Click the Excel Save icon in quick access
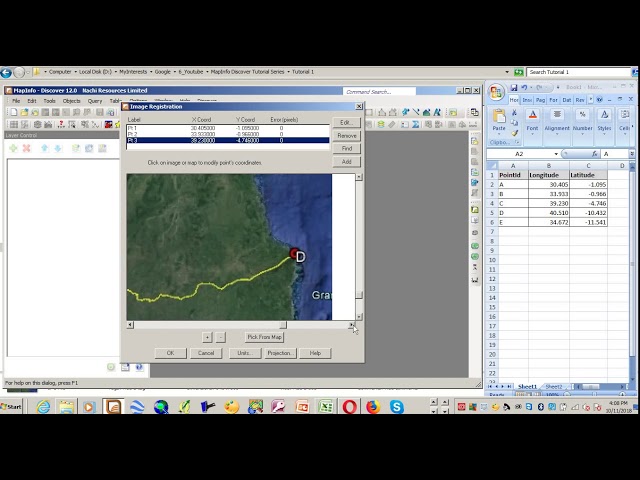640x480 pixels. pyautogui.click(x=514, y=87)
